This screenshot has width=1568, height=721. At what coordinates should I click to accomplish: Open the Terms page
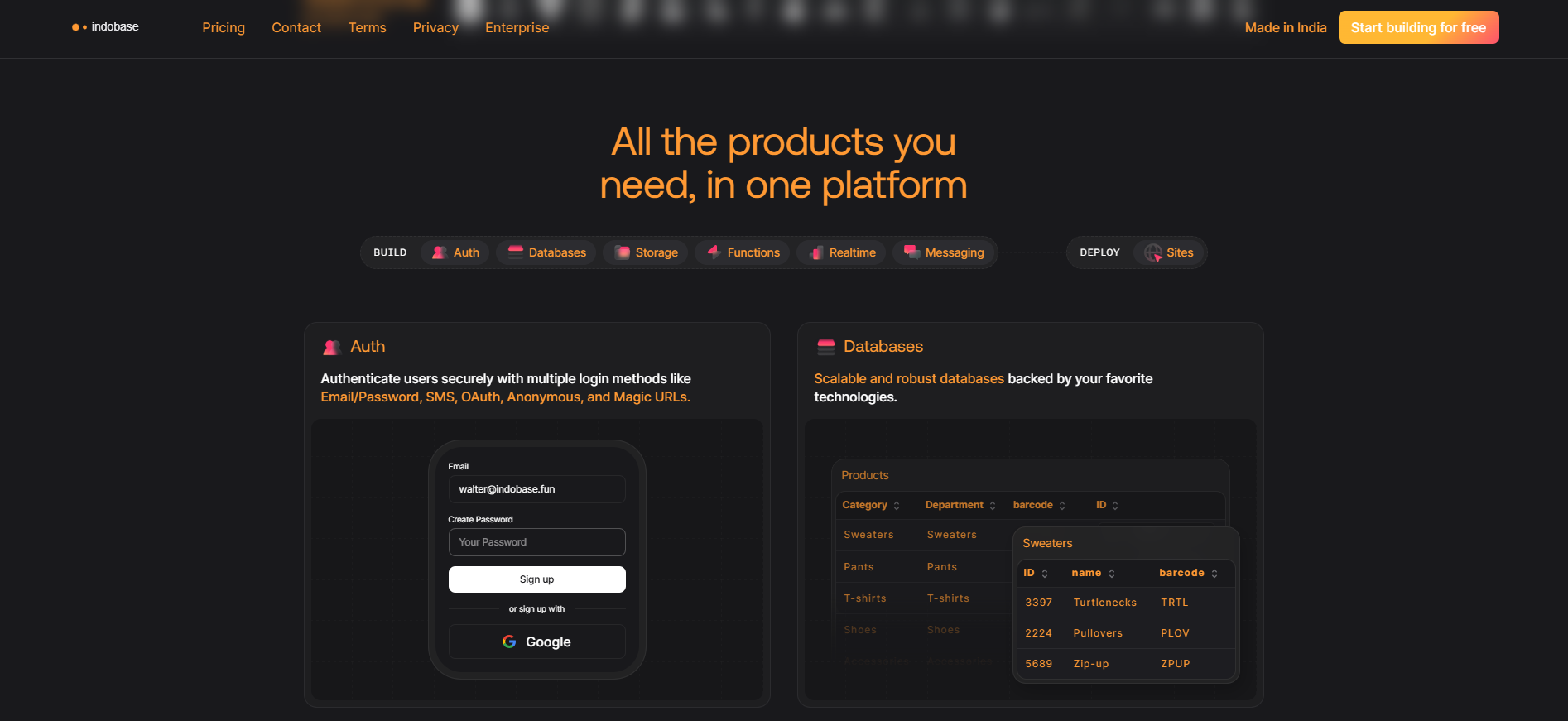coord(367,27)
